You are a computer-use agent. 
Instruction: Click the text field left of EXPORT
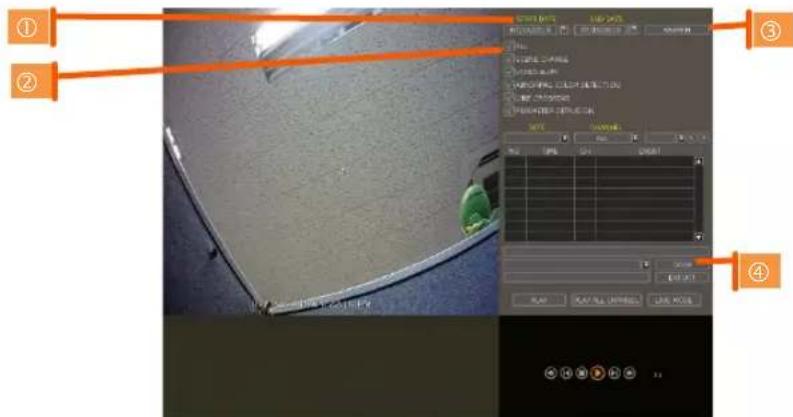click(x=577, y=277)
